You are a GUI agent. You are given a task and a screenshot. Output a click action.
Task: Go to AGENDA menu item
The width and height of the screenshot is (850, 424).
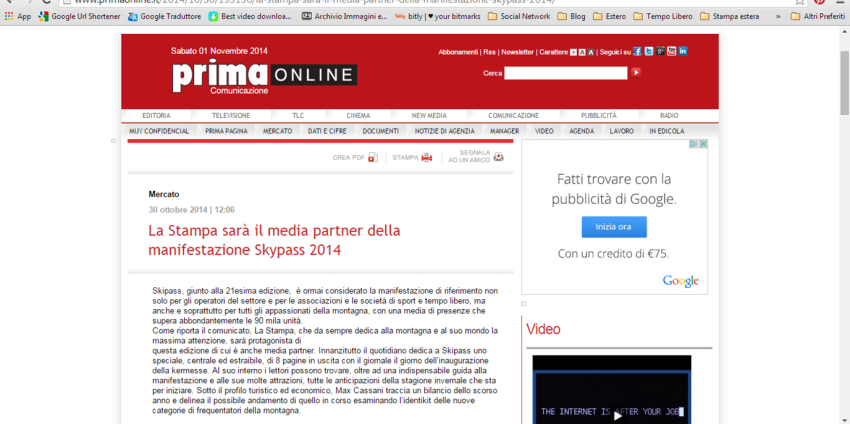(x=582, y=131)
